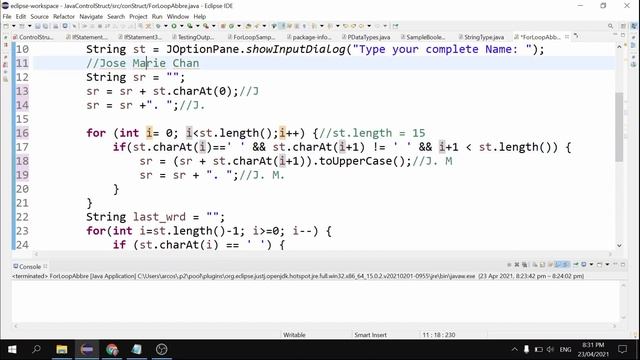640x360 pixels.
Task: Click the Open Perspective icon
Action: pyautogui.click(x=623, y=26)
